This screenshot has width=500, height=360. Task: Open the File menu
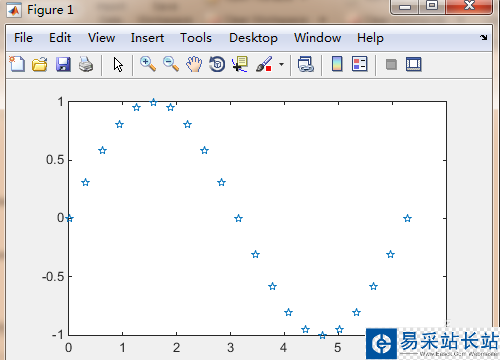23,38
